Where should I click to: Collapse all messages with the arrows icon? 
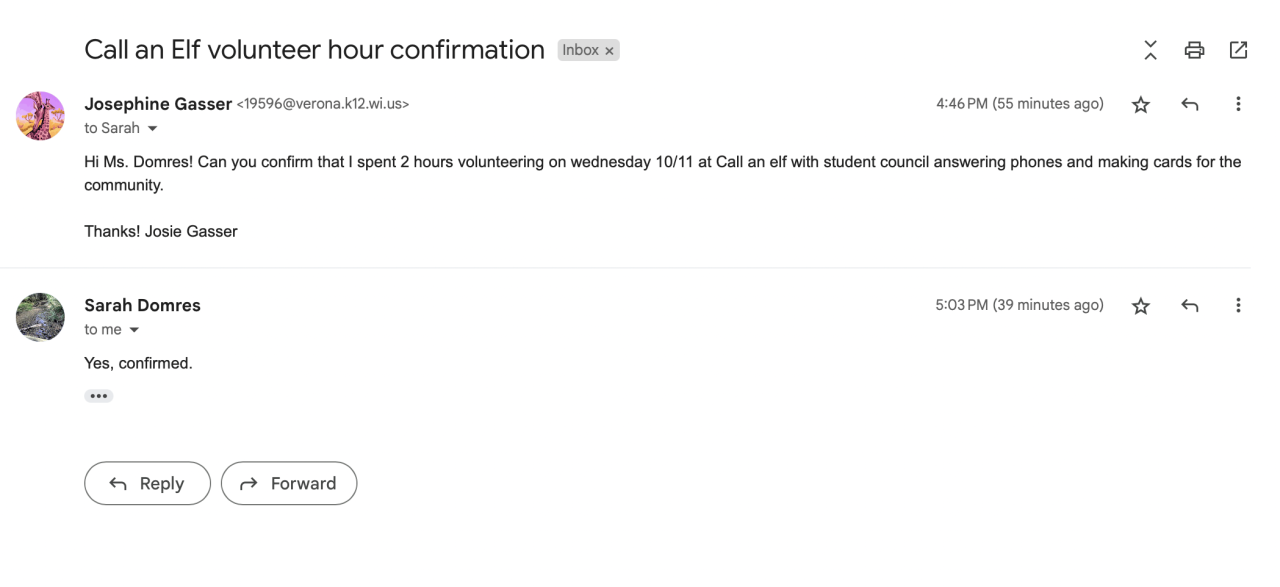tap(1151, 50)
